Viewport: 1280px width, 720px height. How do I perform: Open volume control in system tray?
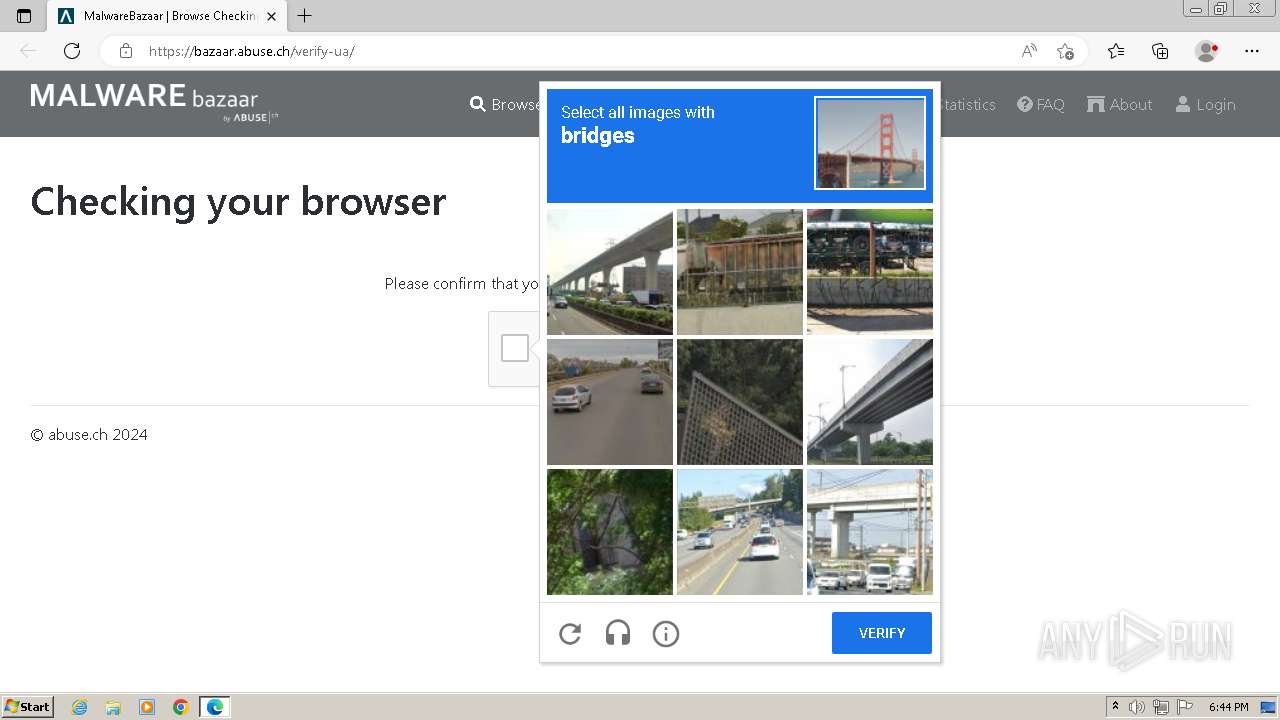pyautogui.click(x=1137, y=707)
